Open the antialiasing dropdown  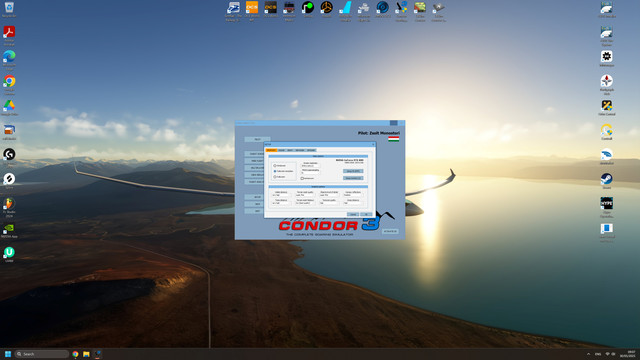click(x=311, y=173)
